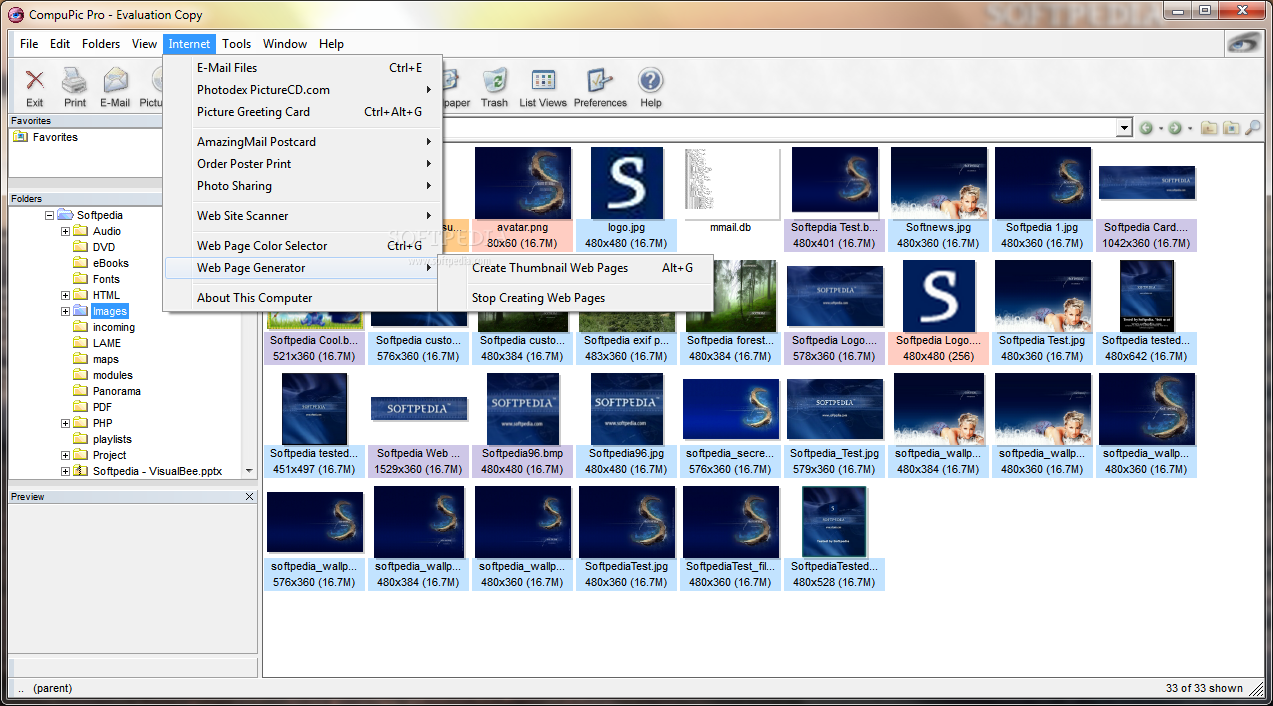Screen dimensions: 1273x706
Task: Click the green forward arrow icon
Action: click(x=1175, y=128)
